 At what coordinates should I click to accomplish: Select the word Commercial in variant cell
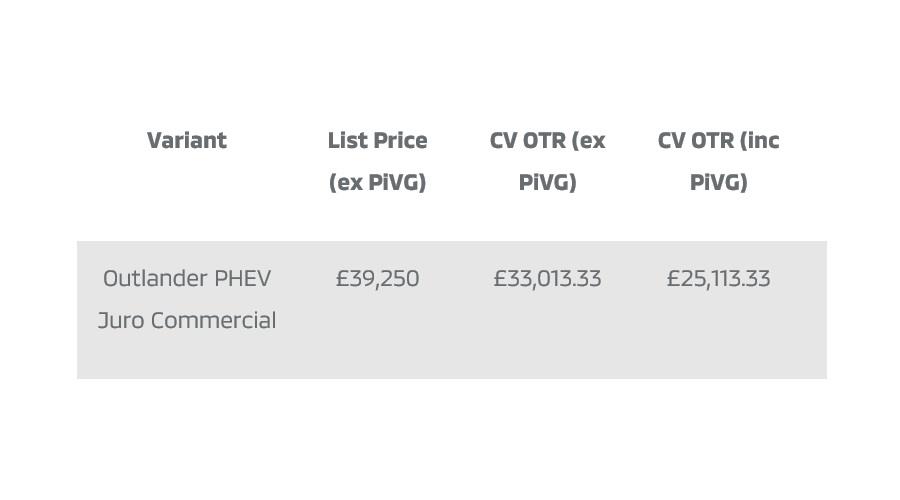click(214, 320)
